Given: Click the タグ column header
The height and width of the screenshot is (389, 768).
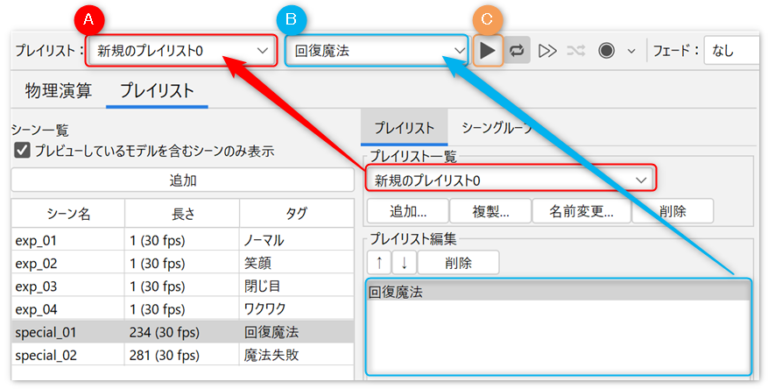Looking at the screenshot, I should [297, 214].
